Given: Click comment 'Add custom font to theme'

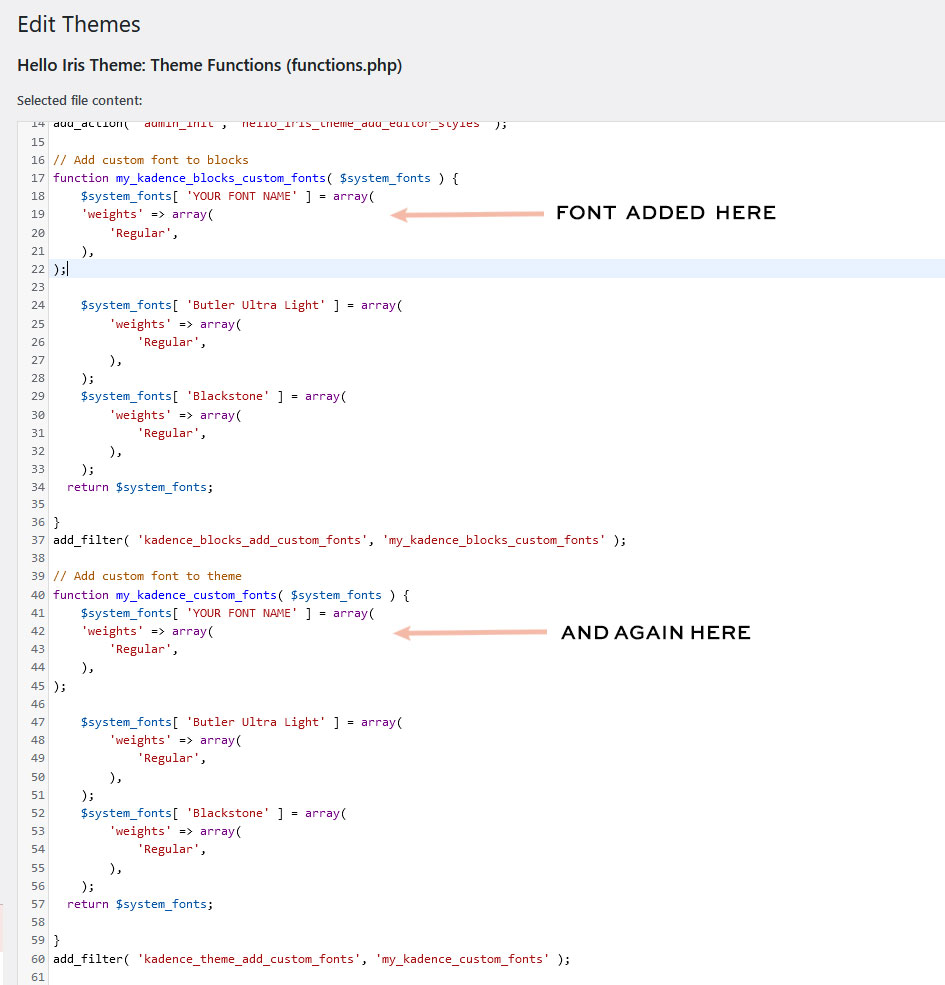Looking at the screenshot, I should click(x=147, y=576).
